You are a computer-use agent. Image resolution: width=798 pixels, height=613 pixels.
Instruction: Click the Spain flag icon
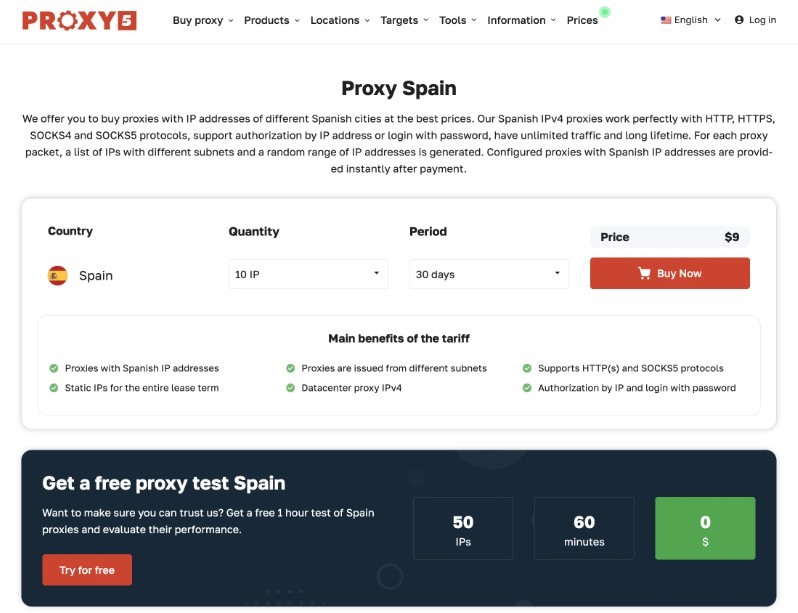[x=58, y=275]
